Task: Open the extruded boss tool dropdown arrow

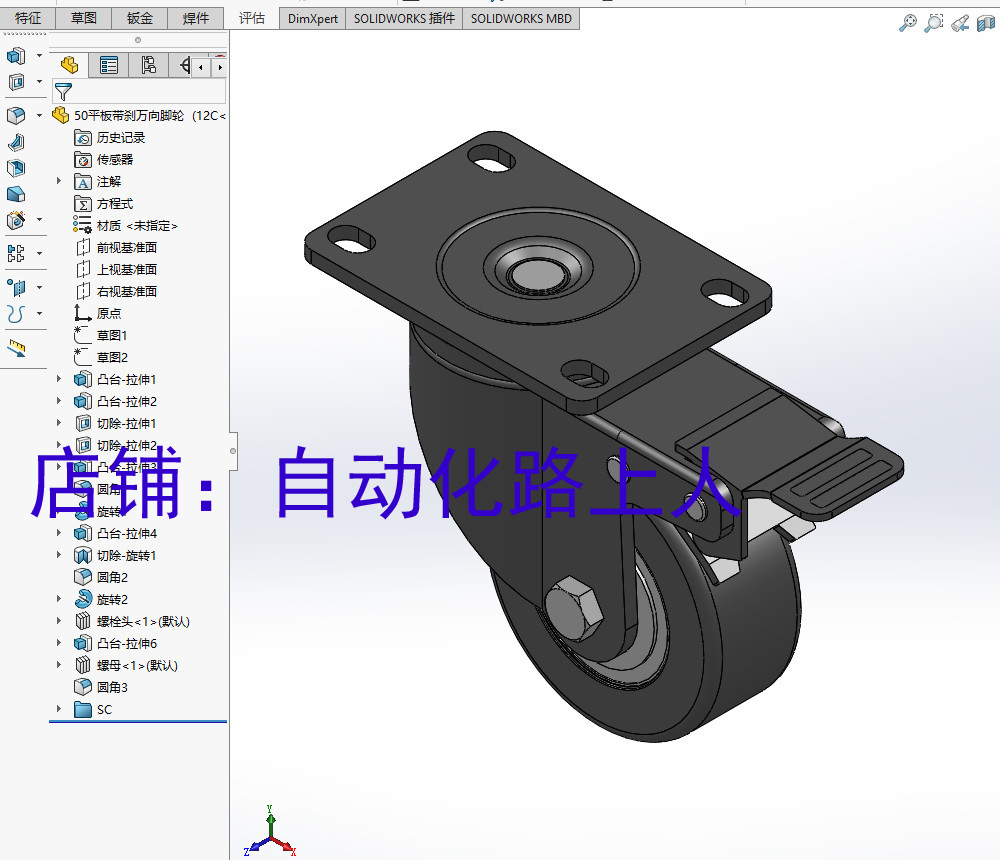Action: point(40,56)
